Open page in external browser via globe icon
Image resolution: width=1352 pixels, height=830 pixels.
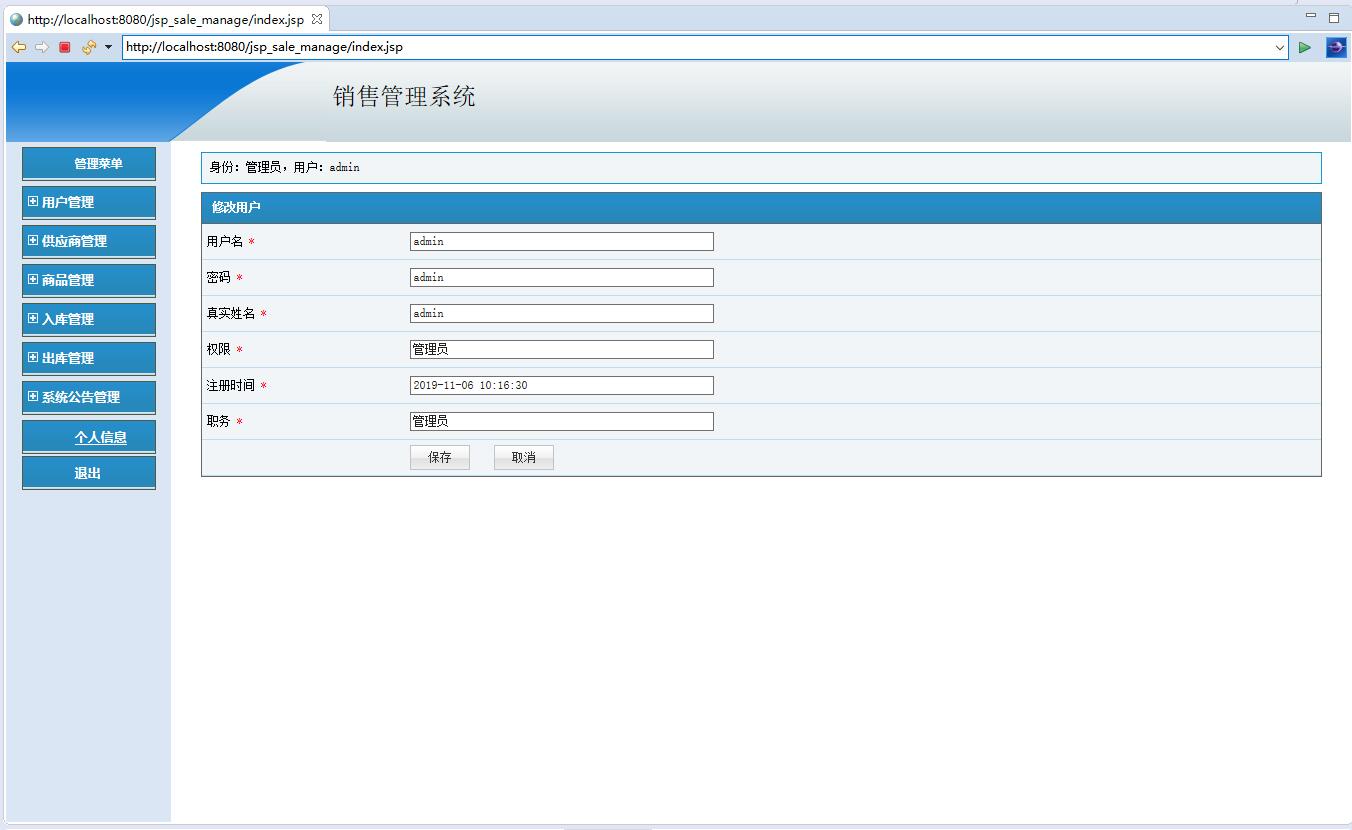(x=1336, y=46)
